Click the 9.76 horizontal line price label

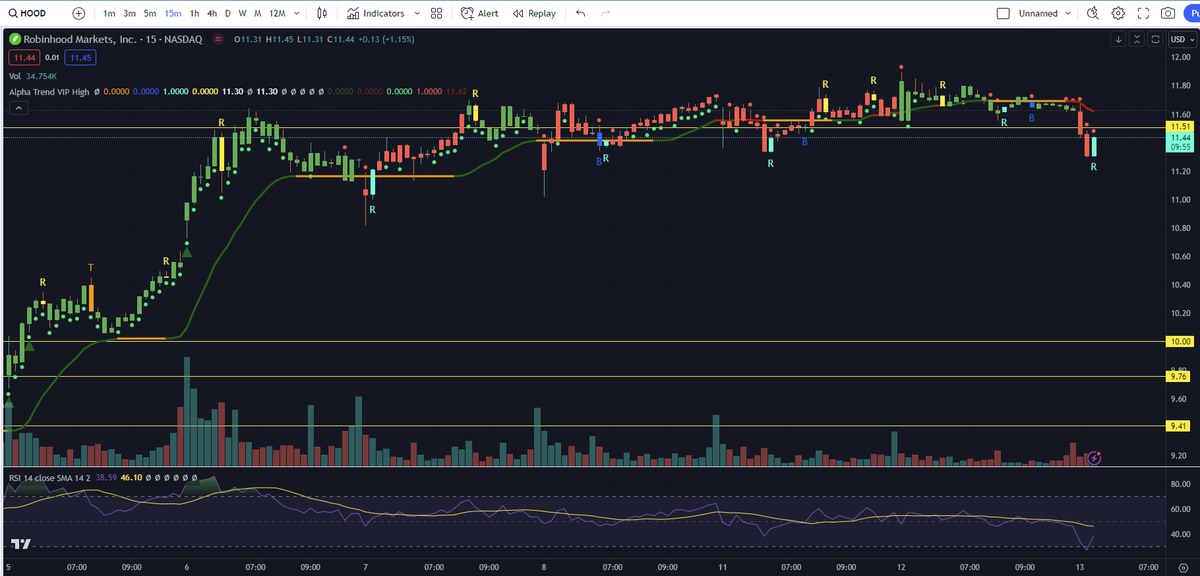(x=1179, y=377)
